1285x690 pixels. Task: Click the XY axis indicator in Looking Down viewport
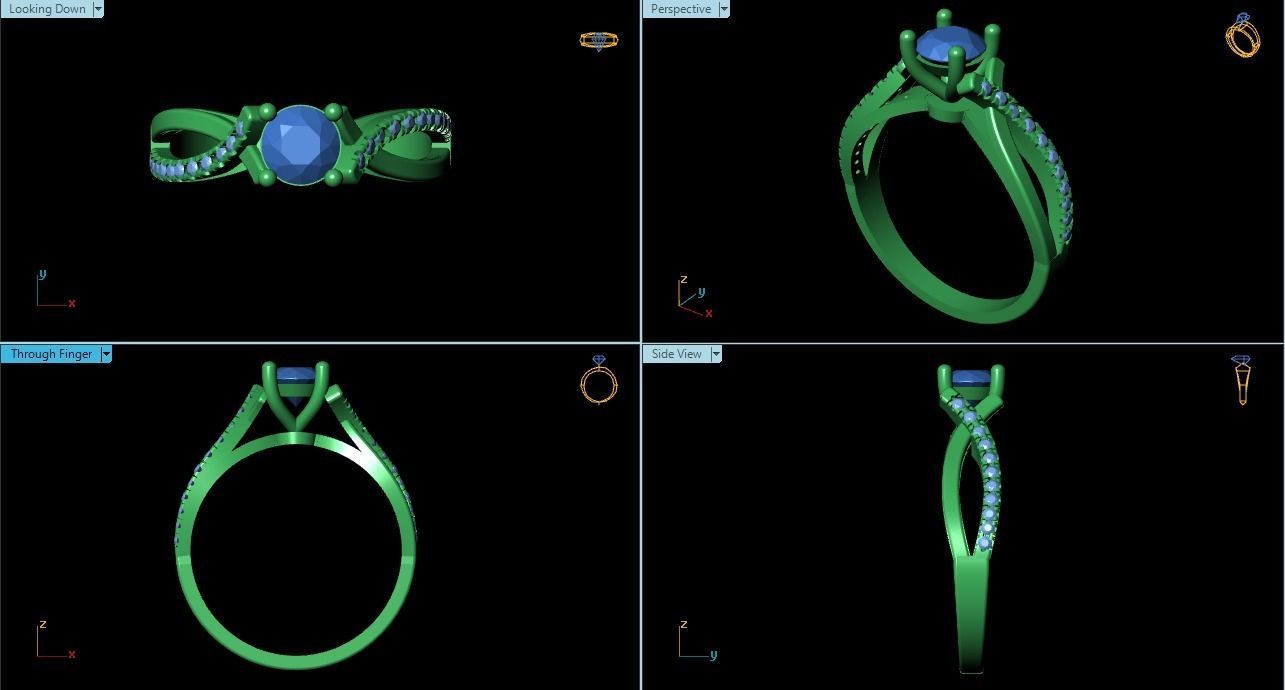pos(55,290)
